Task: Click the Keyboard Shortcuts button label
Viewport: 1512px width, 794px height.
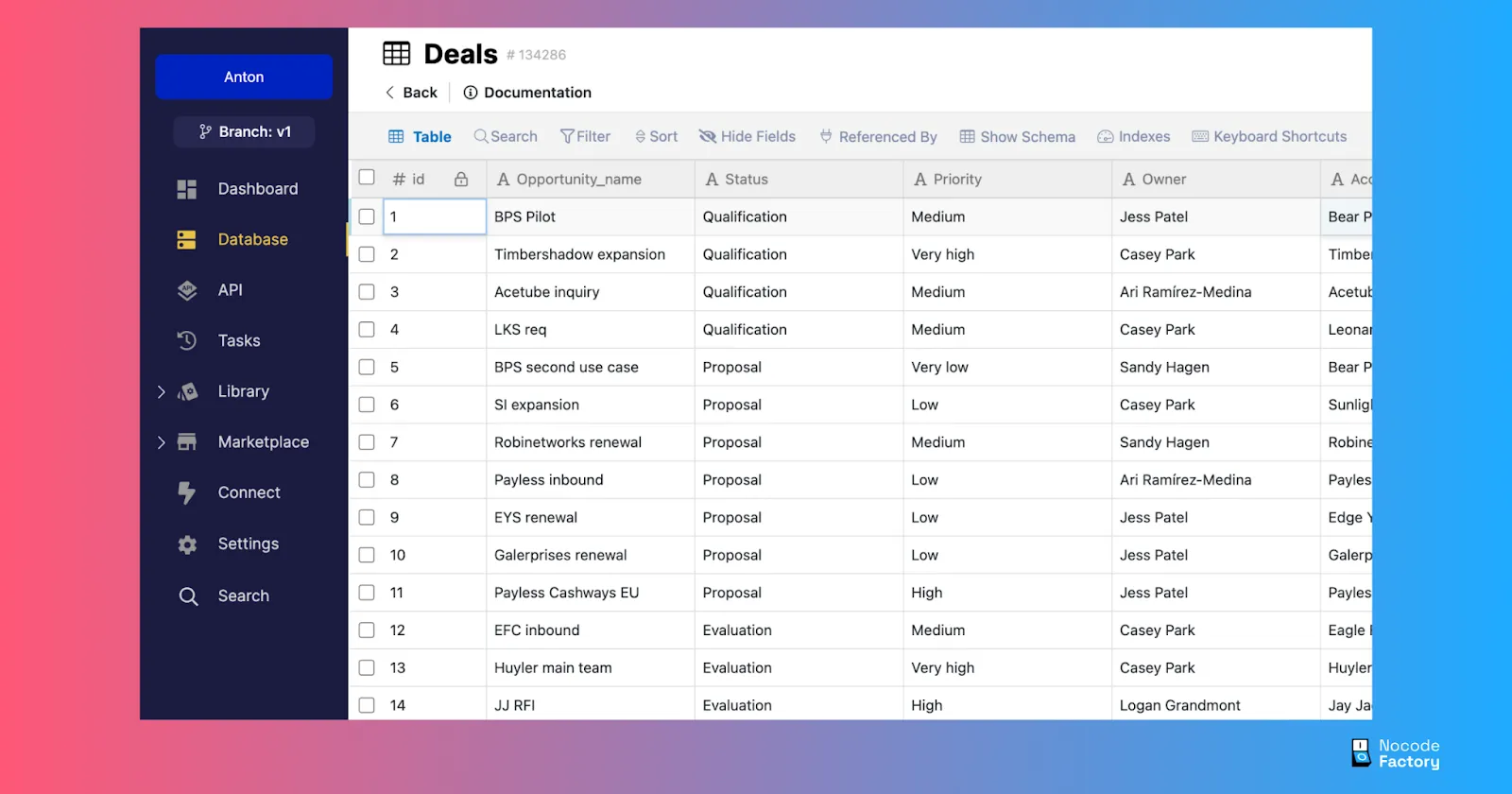Action: pyautogui.click(x=1280, y=136)
